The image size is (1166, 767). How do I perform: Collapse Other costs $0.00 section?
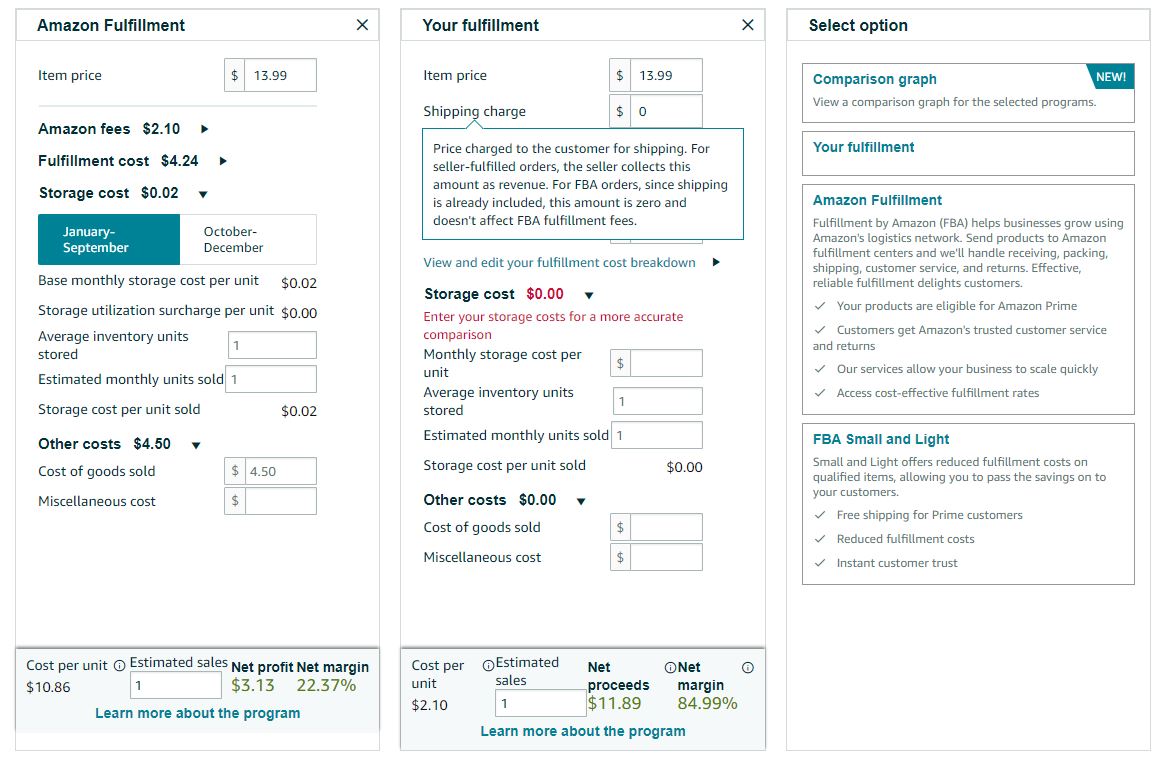point(581,501)
